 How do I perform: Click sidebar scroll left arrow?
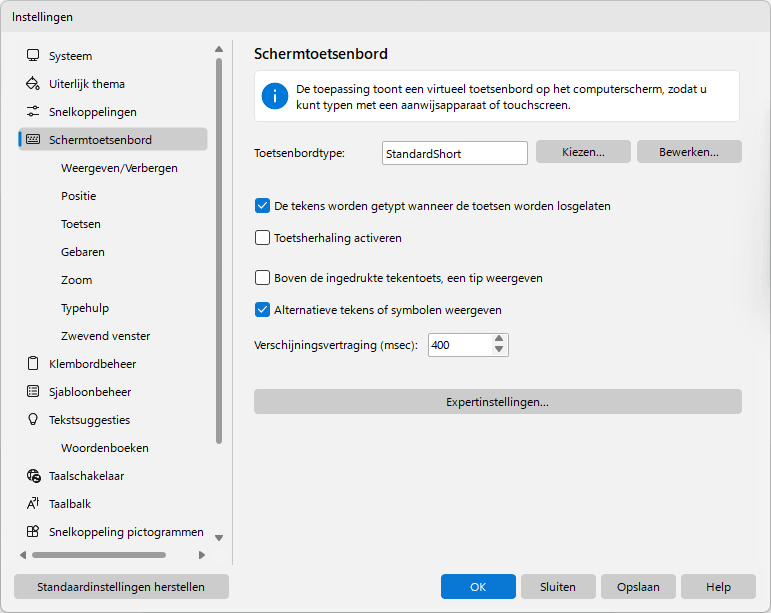coord(23,555)
